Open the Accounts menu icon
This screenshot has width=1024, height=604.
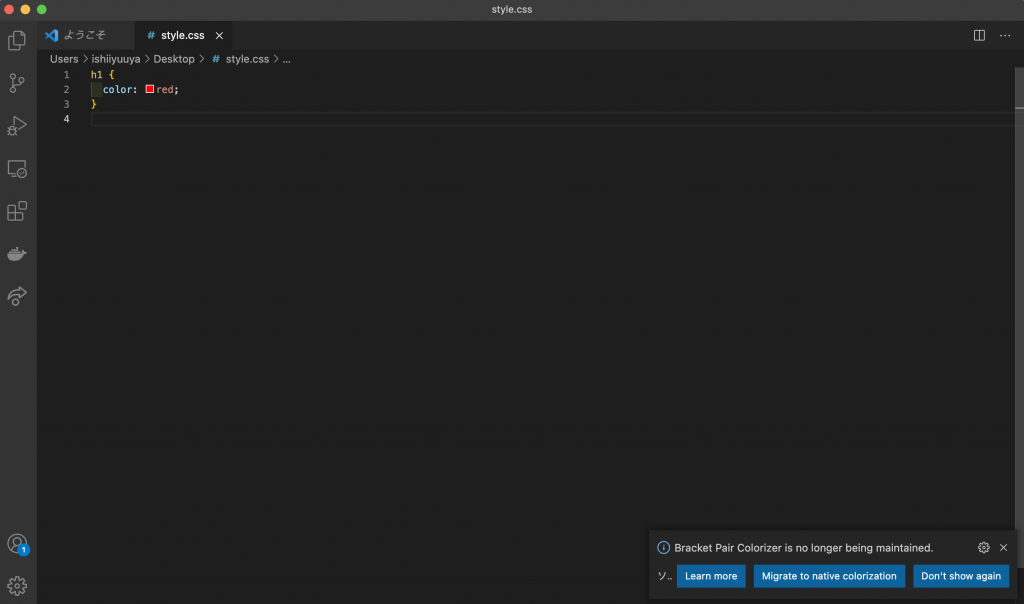tap(17, 544)
